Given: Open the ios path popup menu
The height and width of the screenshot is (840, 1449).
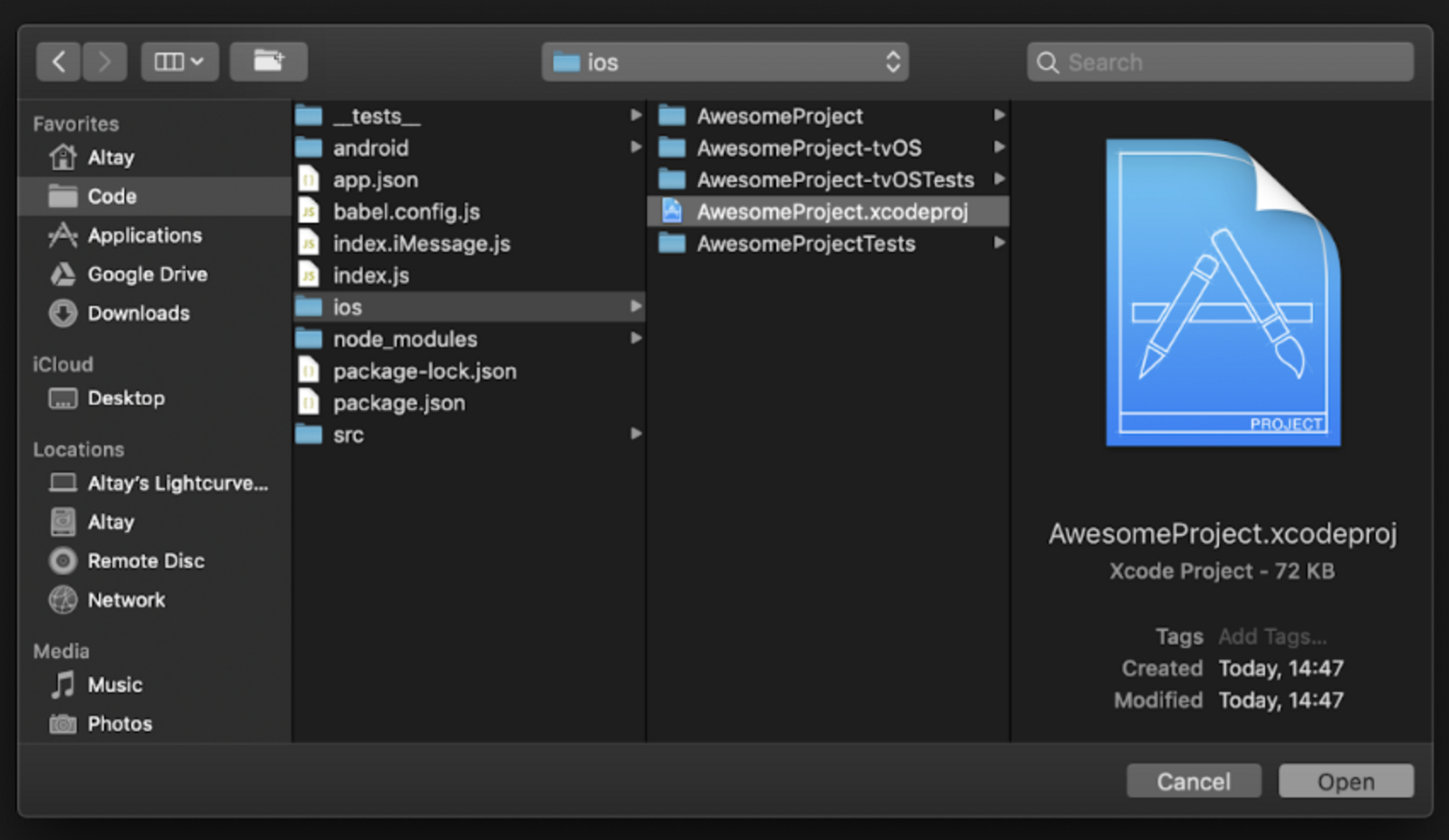Looking at the screenshot, I should tap(724, 62).
